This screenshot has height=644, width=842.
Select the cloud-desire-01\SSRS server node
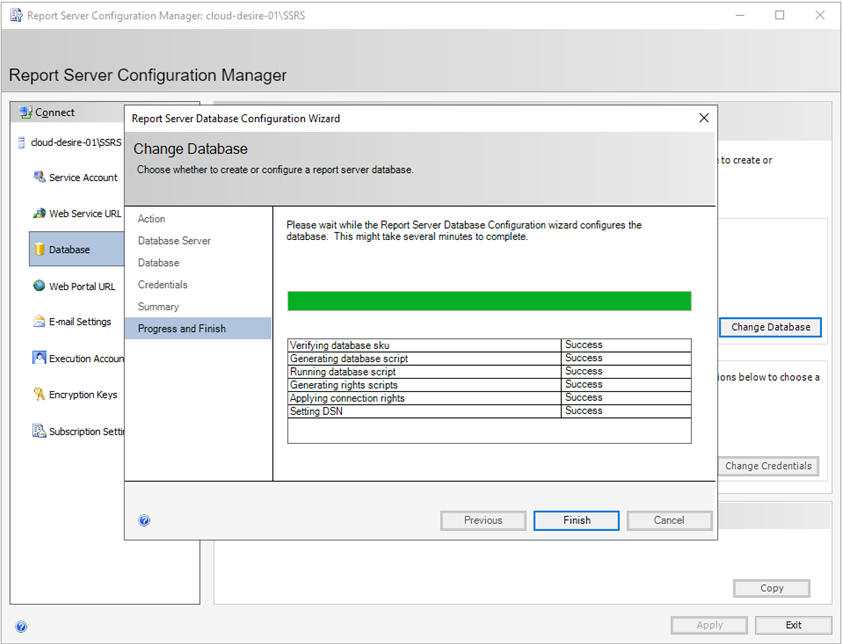click(x=70, y=142)
